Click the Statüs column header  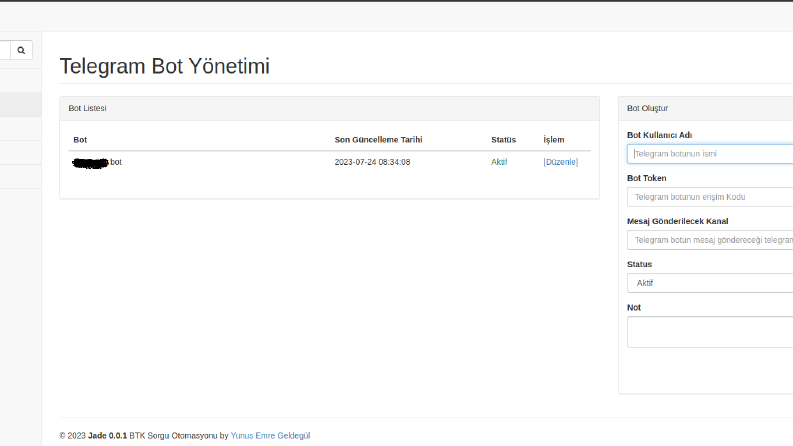pos(503,140)
